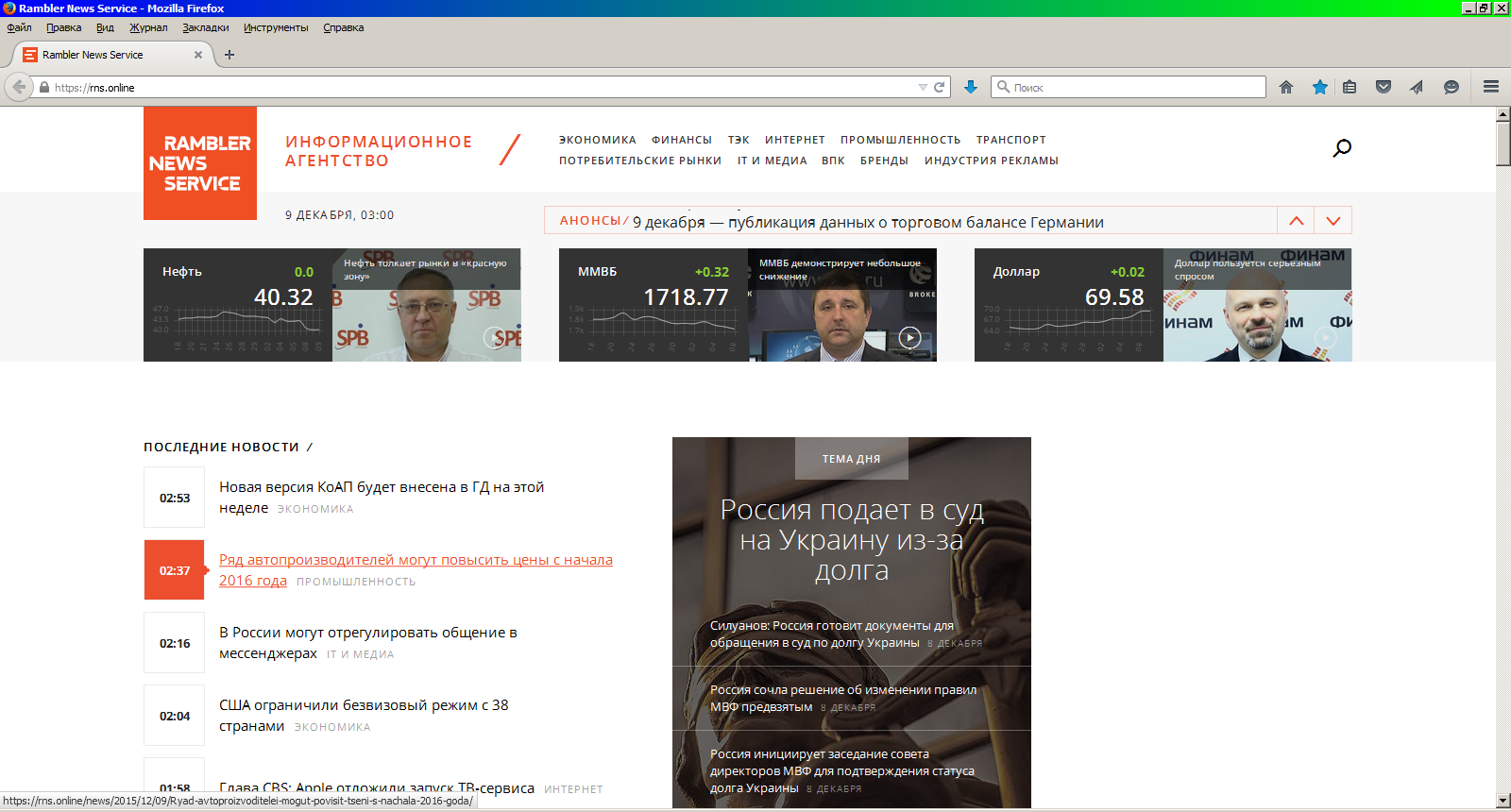1511x812 pixels.
Task: Show previous announcement with up chevron
Action: pos(1296,221)
